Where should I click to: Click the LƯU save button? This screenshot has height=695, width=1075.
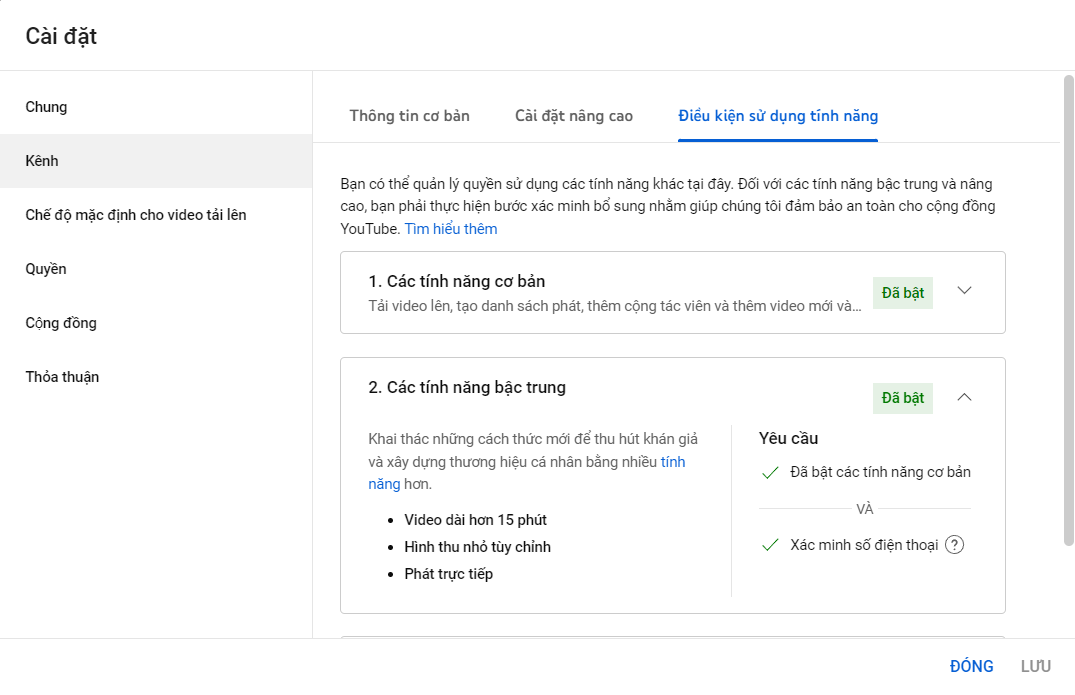1035,666
